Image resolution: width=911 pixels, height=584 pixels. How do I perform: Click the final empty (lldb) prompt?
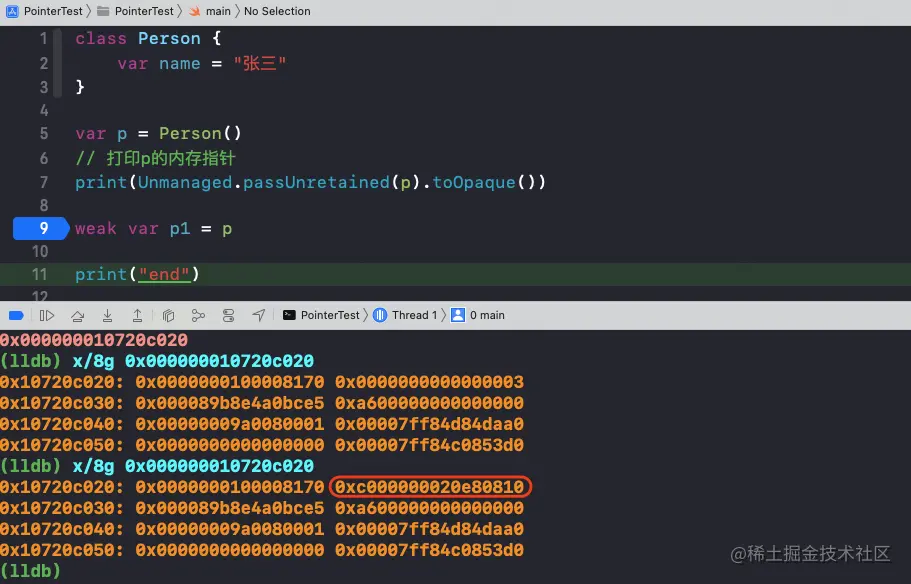[x=30, y=571]
